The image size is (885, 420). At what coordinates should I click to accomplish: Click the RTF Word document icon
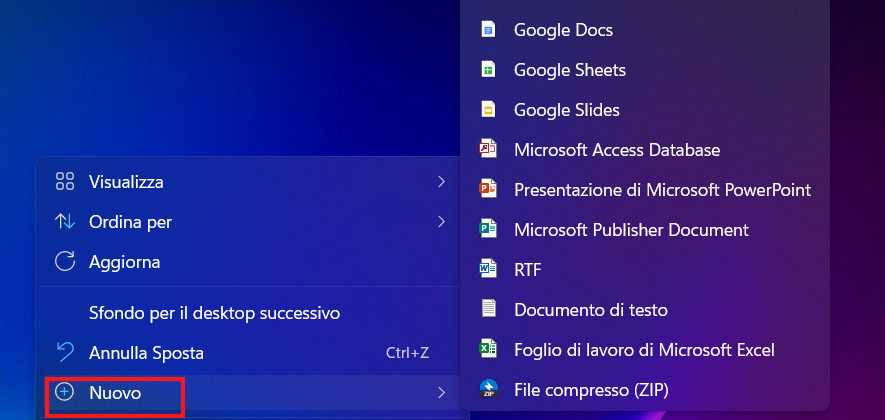(x=488, y=269)
